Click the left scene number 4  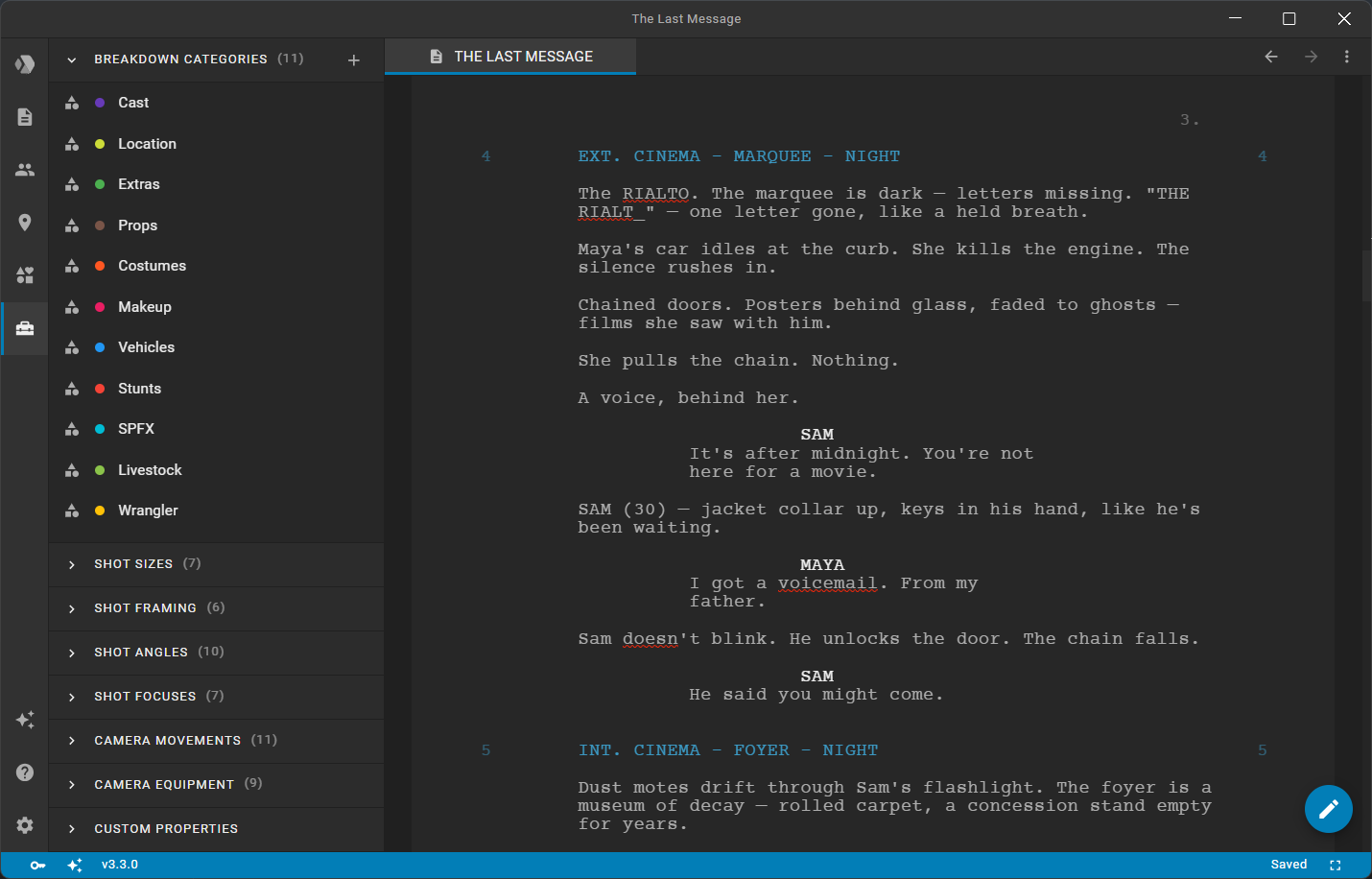[x=485, y=156]
